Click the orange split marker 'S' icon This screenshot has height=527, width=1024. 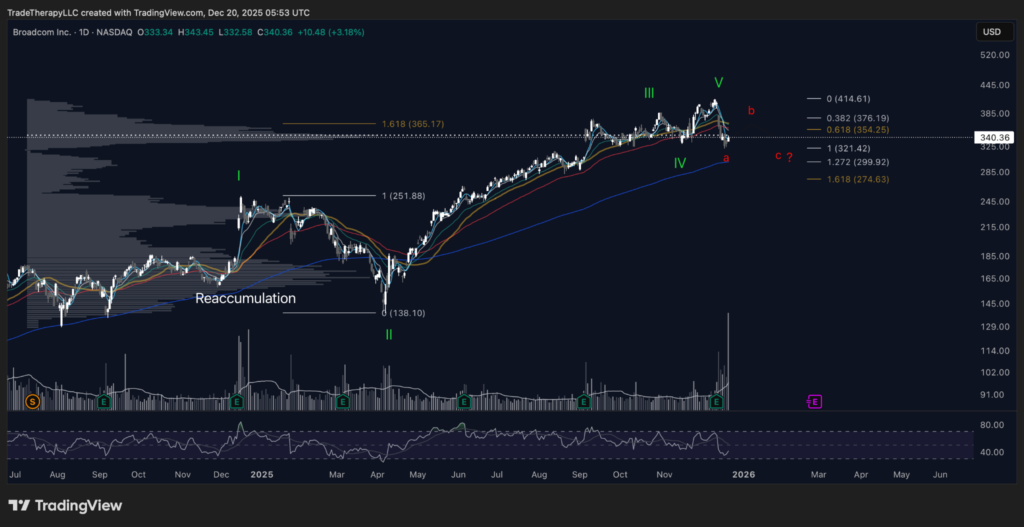(x=32, y=401)
